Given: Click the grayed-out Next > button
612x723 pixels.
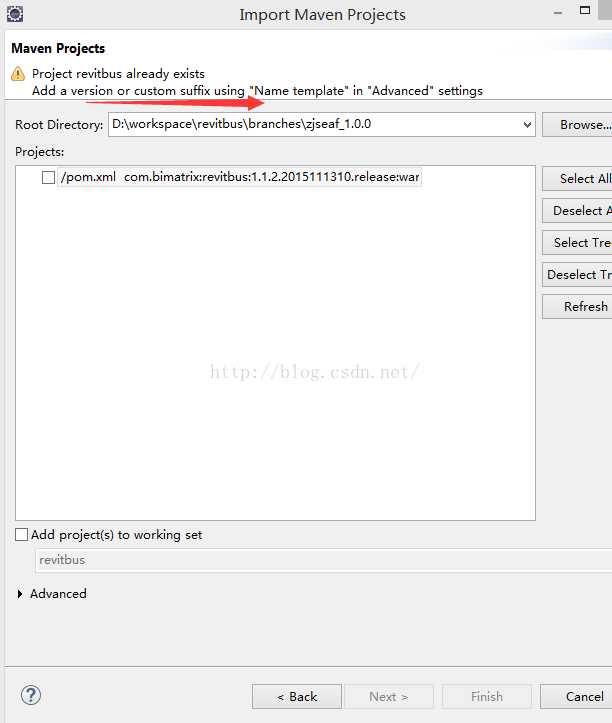Looking at the screenshot, I should (388, 696).
